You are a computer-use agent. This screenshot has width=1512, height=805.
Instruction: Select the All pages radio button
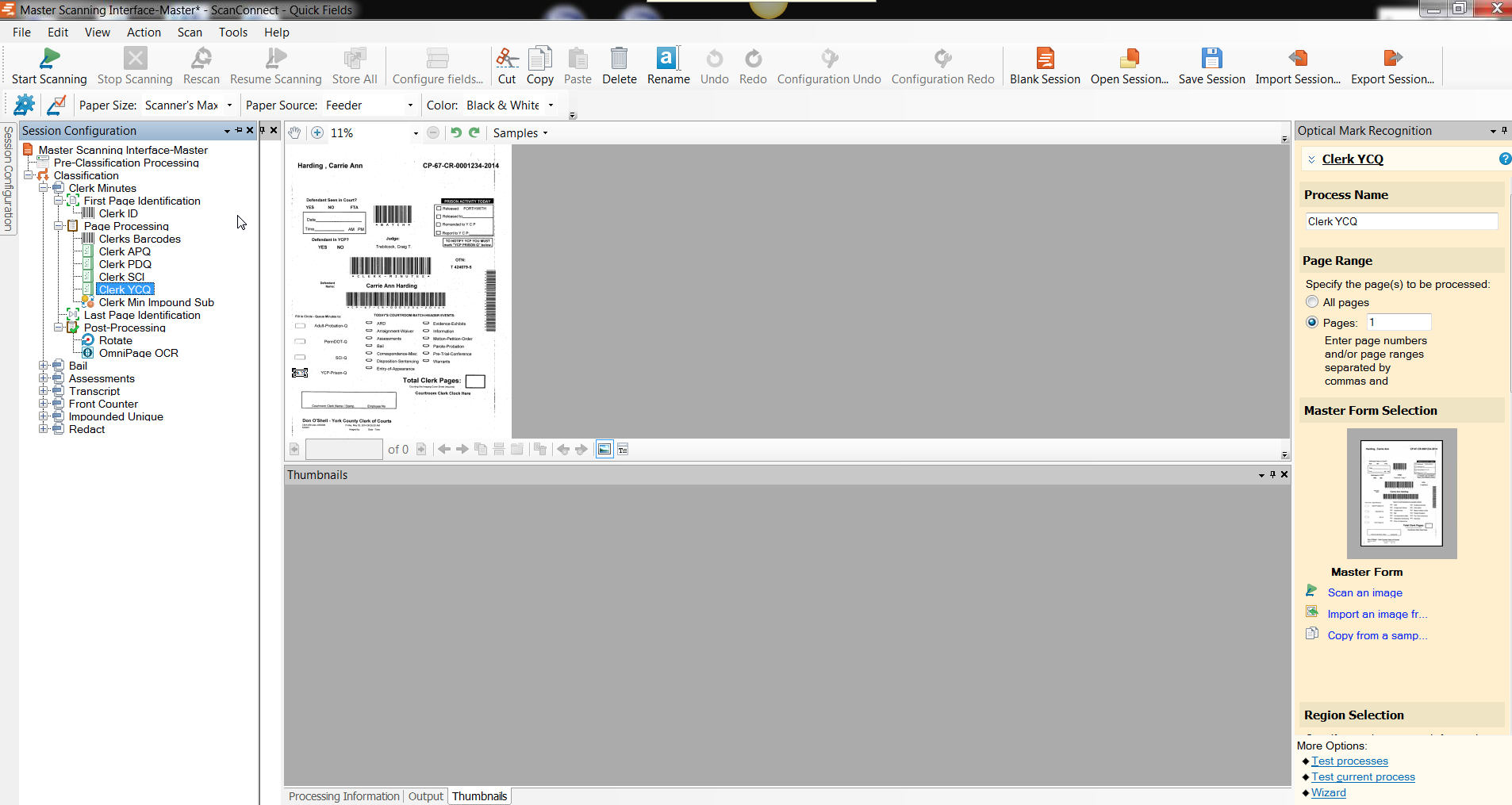(1312, 302)
